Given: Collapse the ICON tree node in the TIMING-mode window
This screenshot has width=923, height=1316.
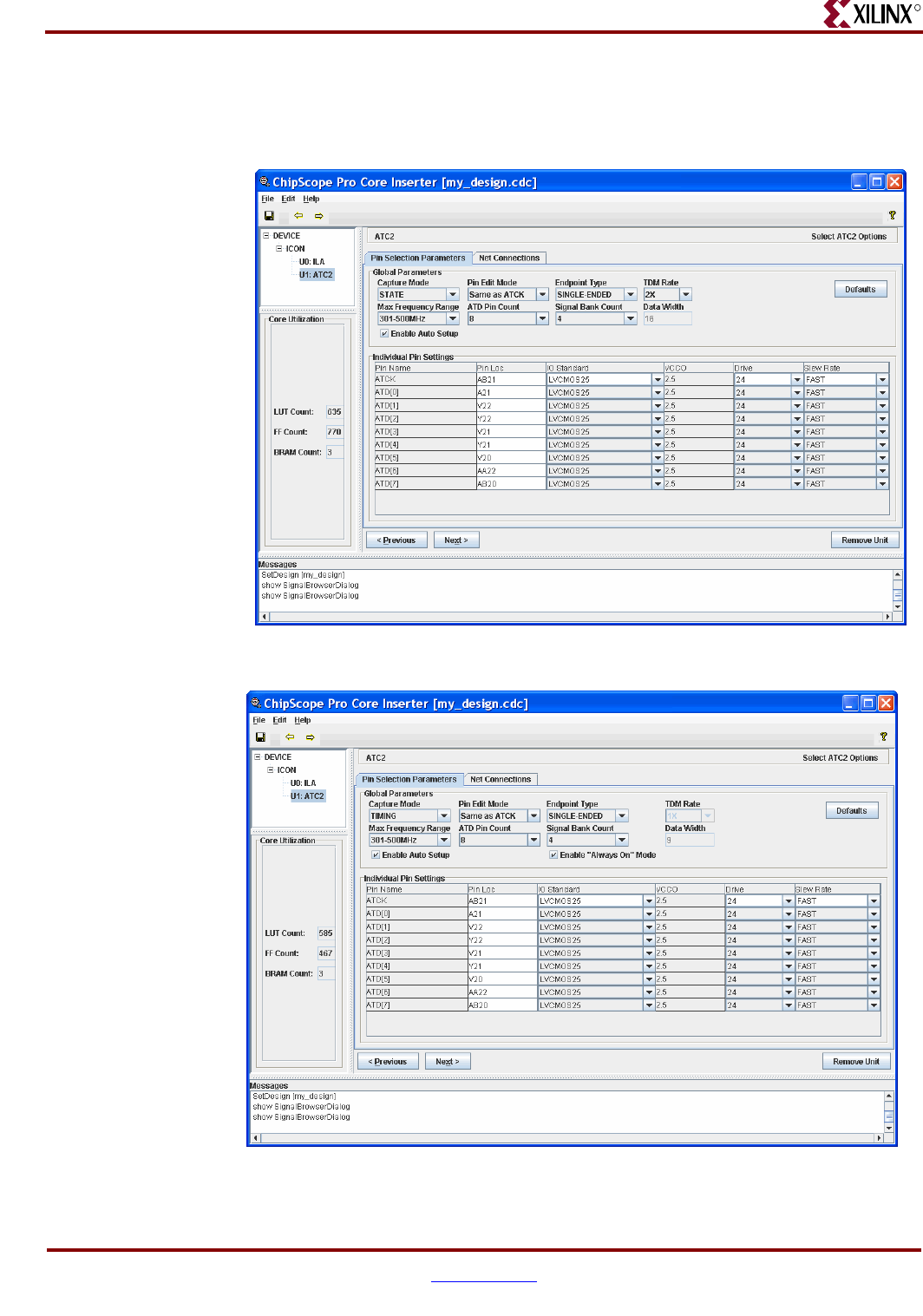Looking at the screenshot, I should tap(271, 770).
